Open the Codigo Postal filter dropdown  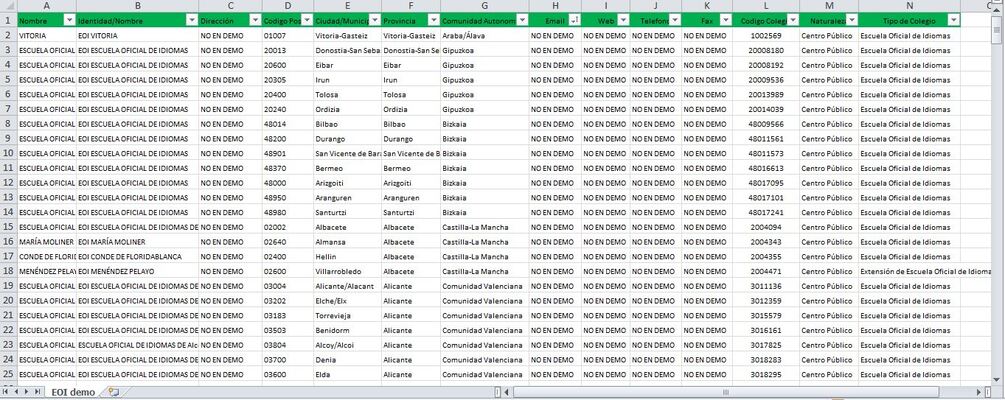pos(307,21)
